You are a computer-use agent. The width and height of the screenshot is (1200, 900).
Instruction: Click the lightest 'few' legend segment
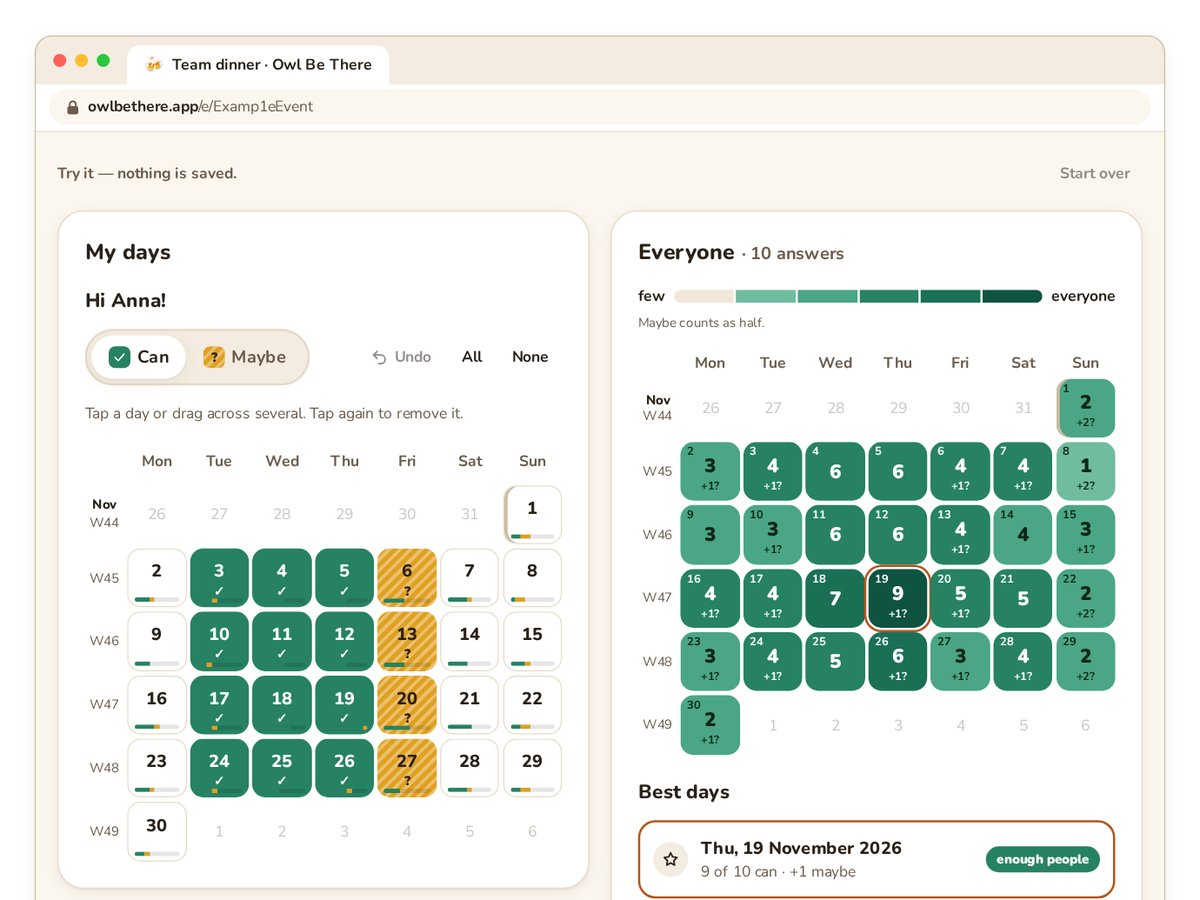pos(704,296)
